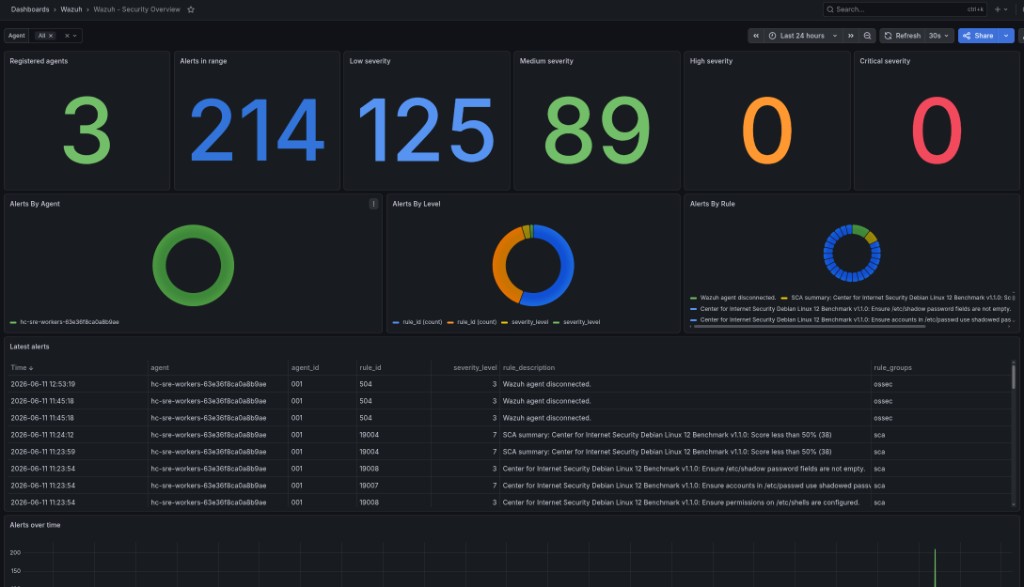
Task: Expand the Agent variable dropdown
Action: tap(75, 36)
